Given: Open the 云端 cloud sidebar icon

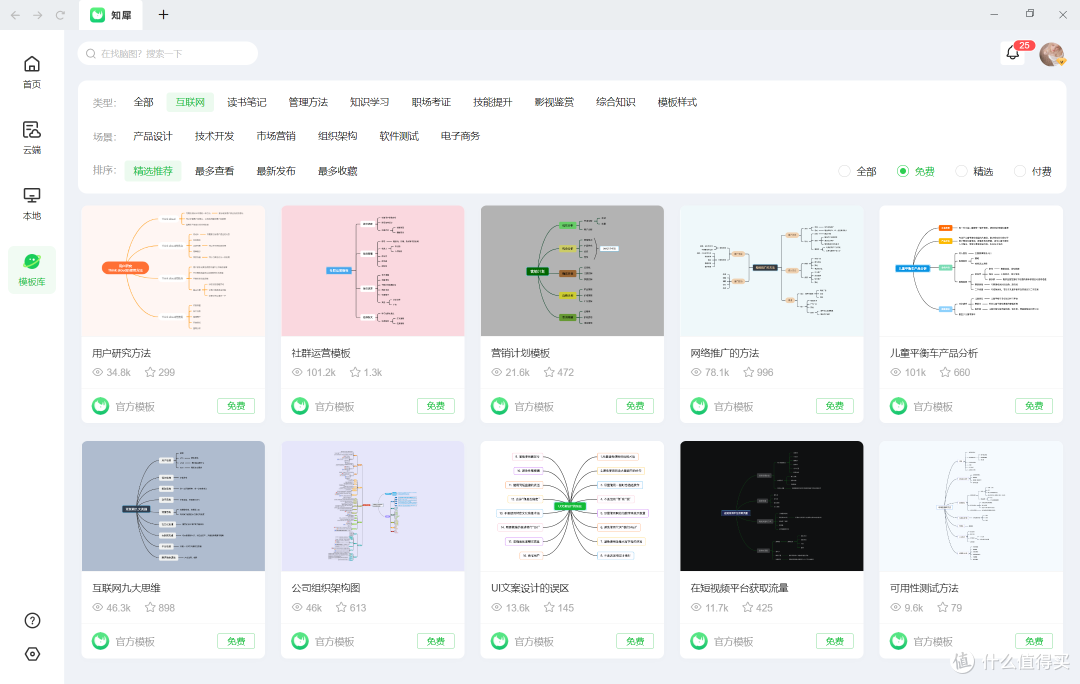Looking at the screenshot, I should coord(32,138).
